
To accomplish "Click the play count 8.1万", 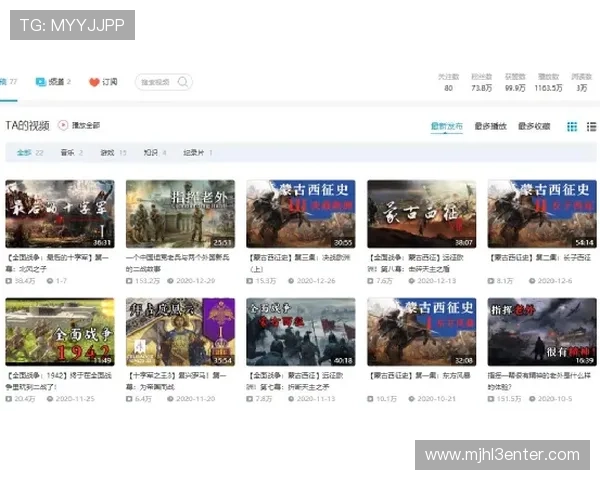I will [x=504, y=281].
